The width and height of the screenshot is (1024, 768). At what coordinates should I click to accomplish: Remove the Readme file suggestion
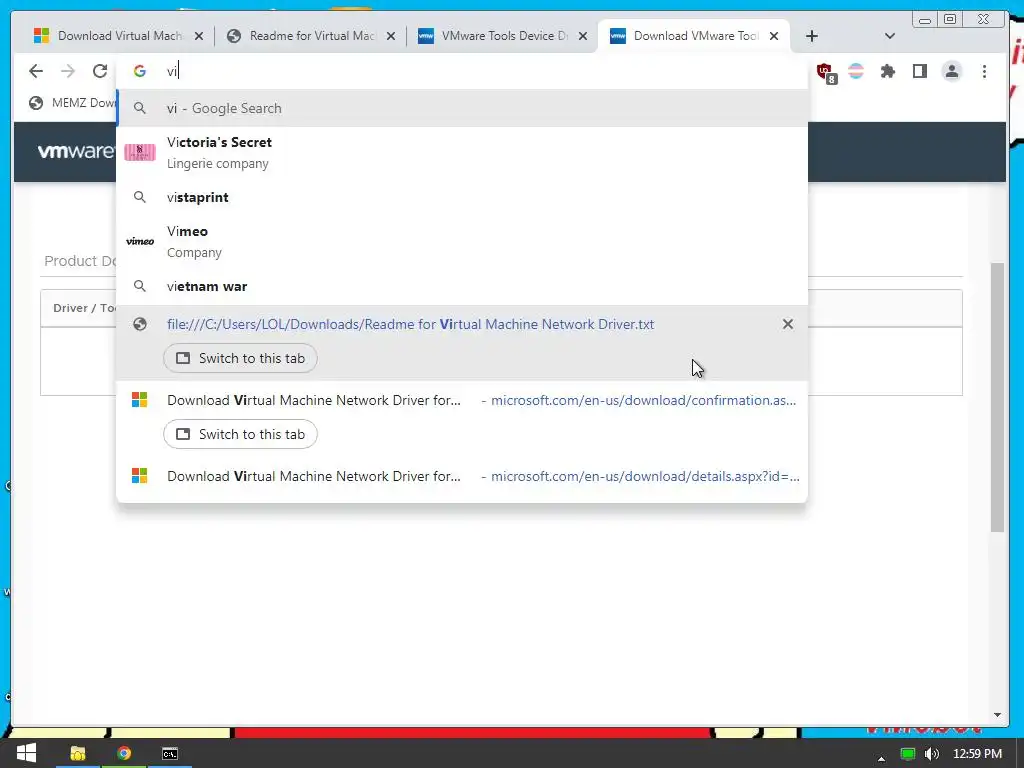coord(788,324)
